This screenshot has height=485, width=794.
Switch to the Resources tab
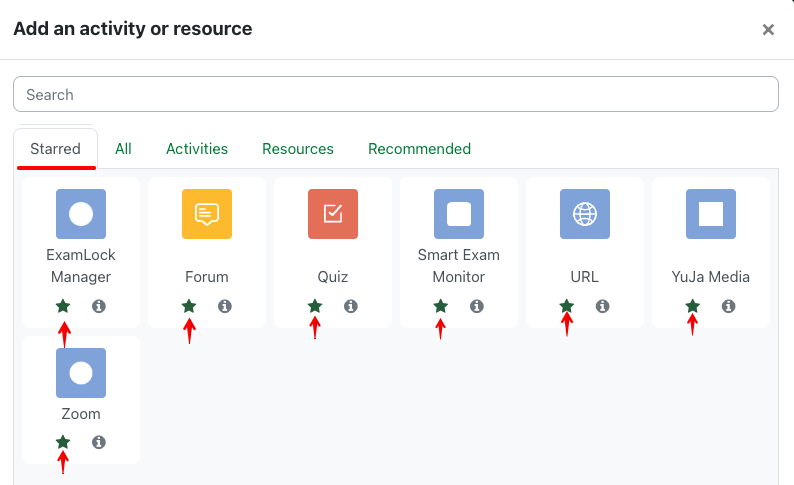[x=298, y=149]
